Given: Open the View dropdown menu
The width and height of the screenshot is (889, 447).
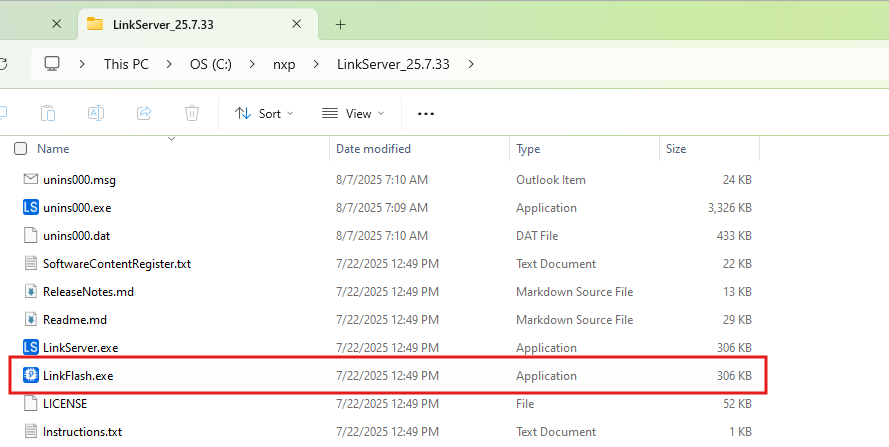Looking at the screenshot, I should 353,113.
